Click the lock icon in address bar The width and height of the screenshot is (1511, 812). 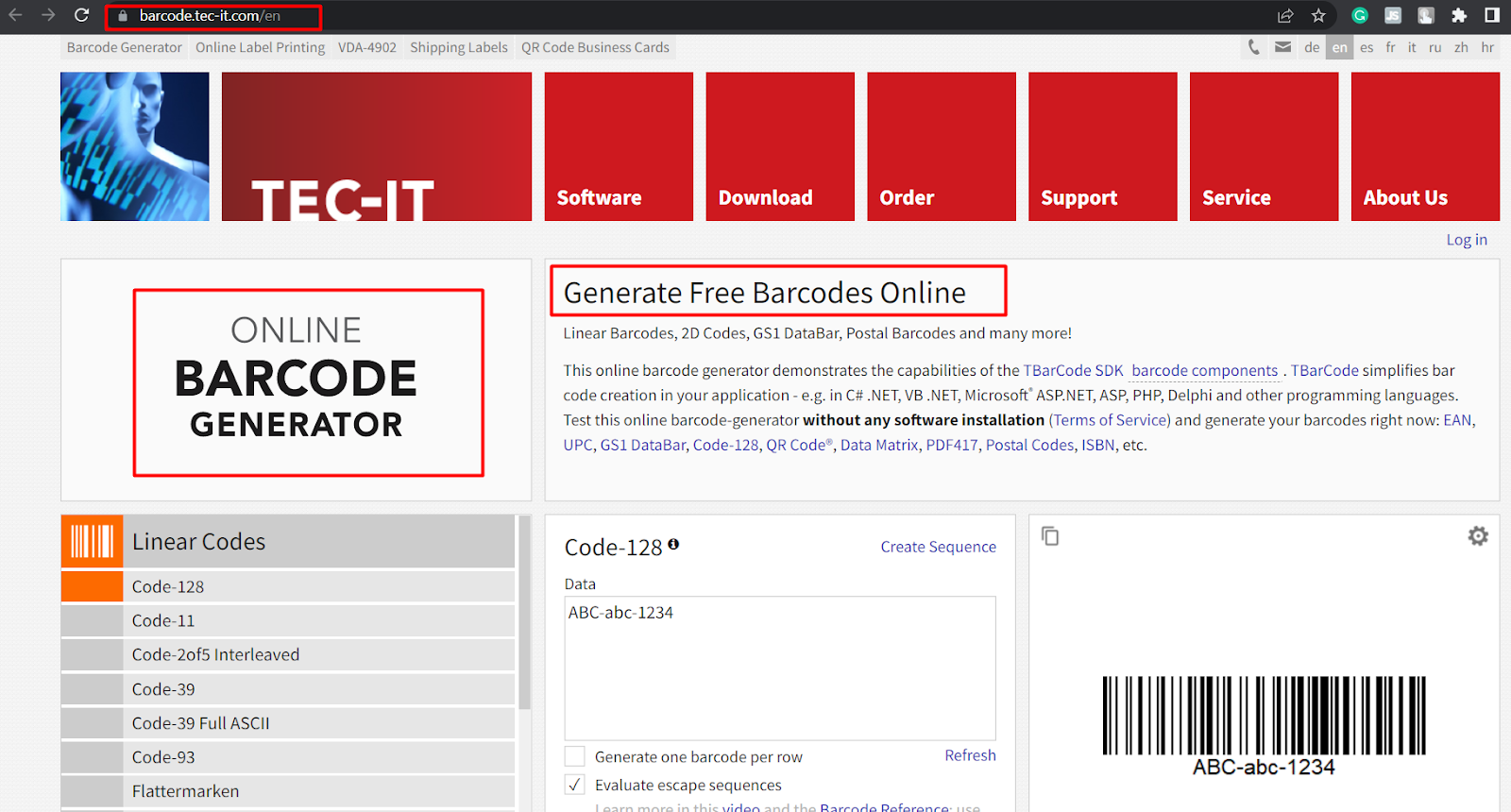coord(123,16)
